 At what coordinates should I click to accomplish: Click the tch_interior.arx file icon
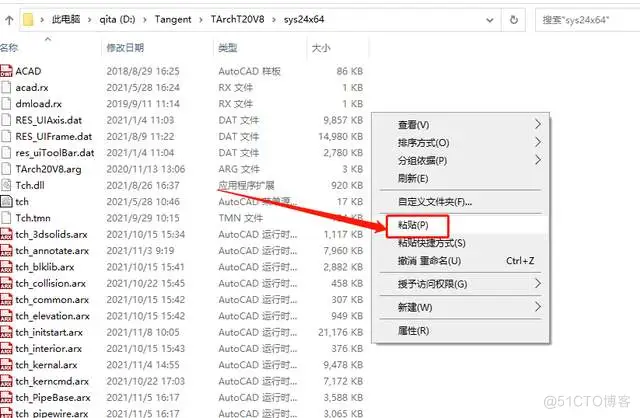coord(6,348)
